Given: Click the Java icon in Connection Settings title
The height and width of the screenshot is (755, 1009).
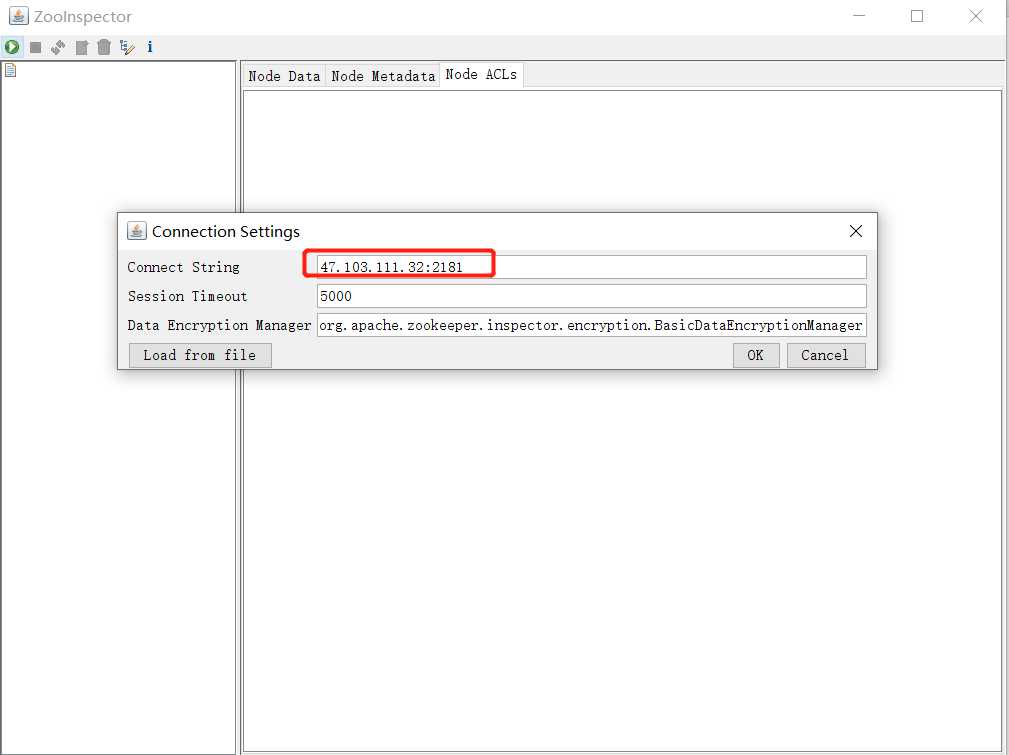Looking at the screenshot, I should 136,231.
